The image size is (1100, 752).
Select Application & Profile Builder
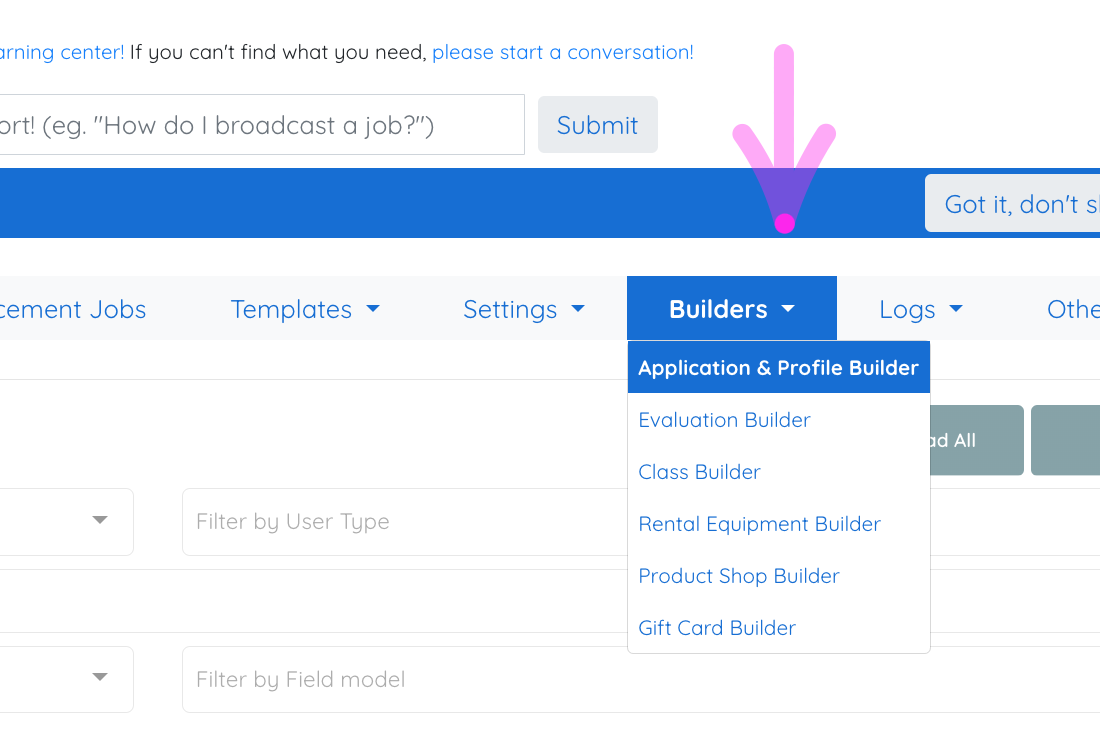point(778,368)
